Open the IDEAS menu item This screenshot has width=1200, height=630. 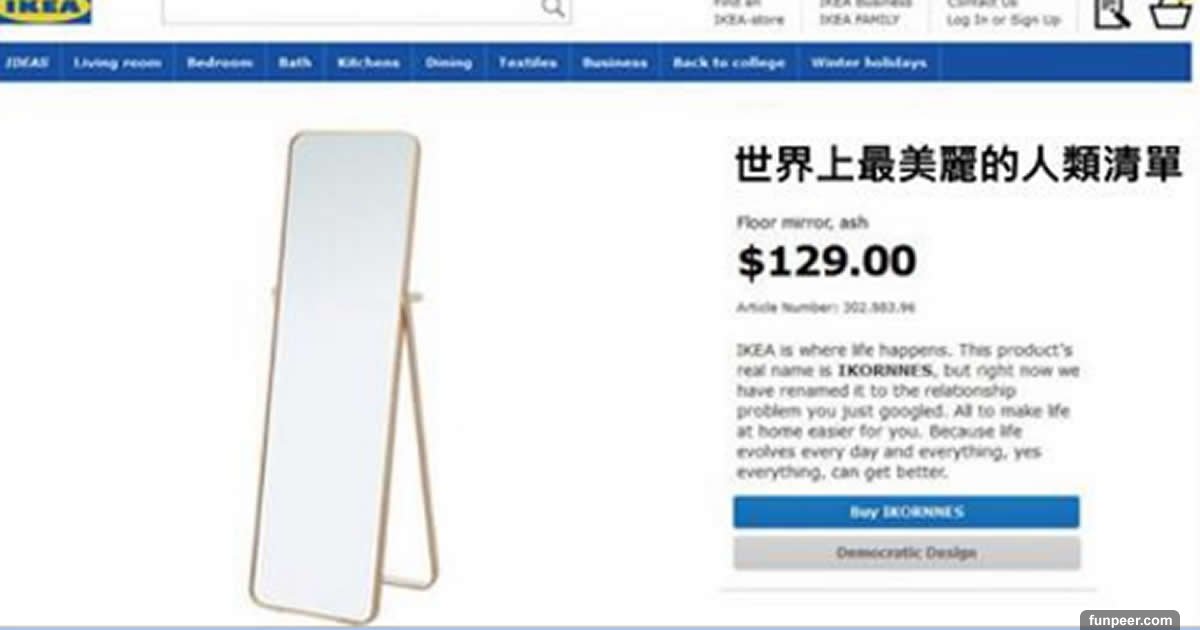tap(29, 62)
